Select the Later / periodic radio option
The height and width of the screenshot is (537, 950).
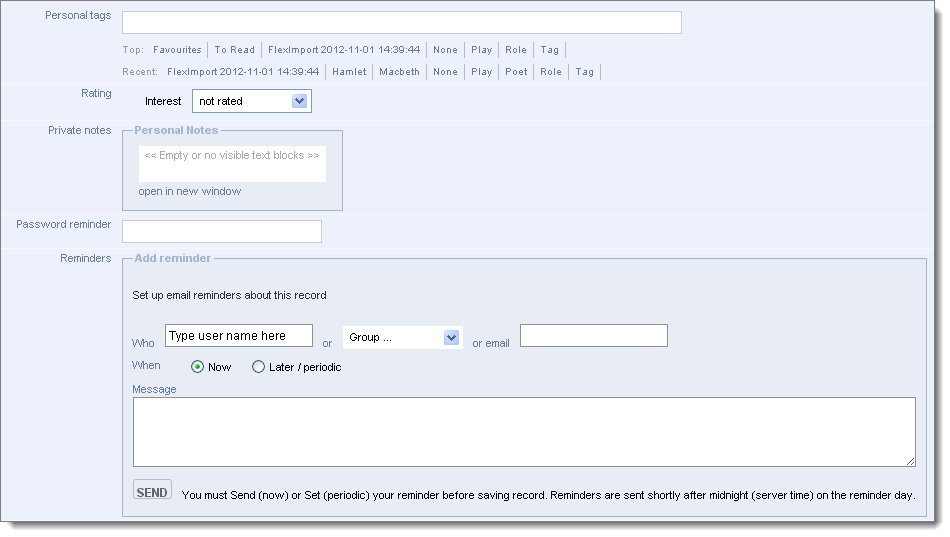pyautogui.click(x=259, y=367)
